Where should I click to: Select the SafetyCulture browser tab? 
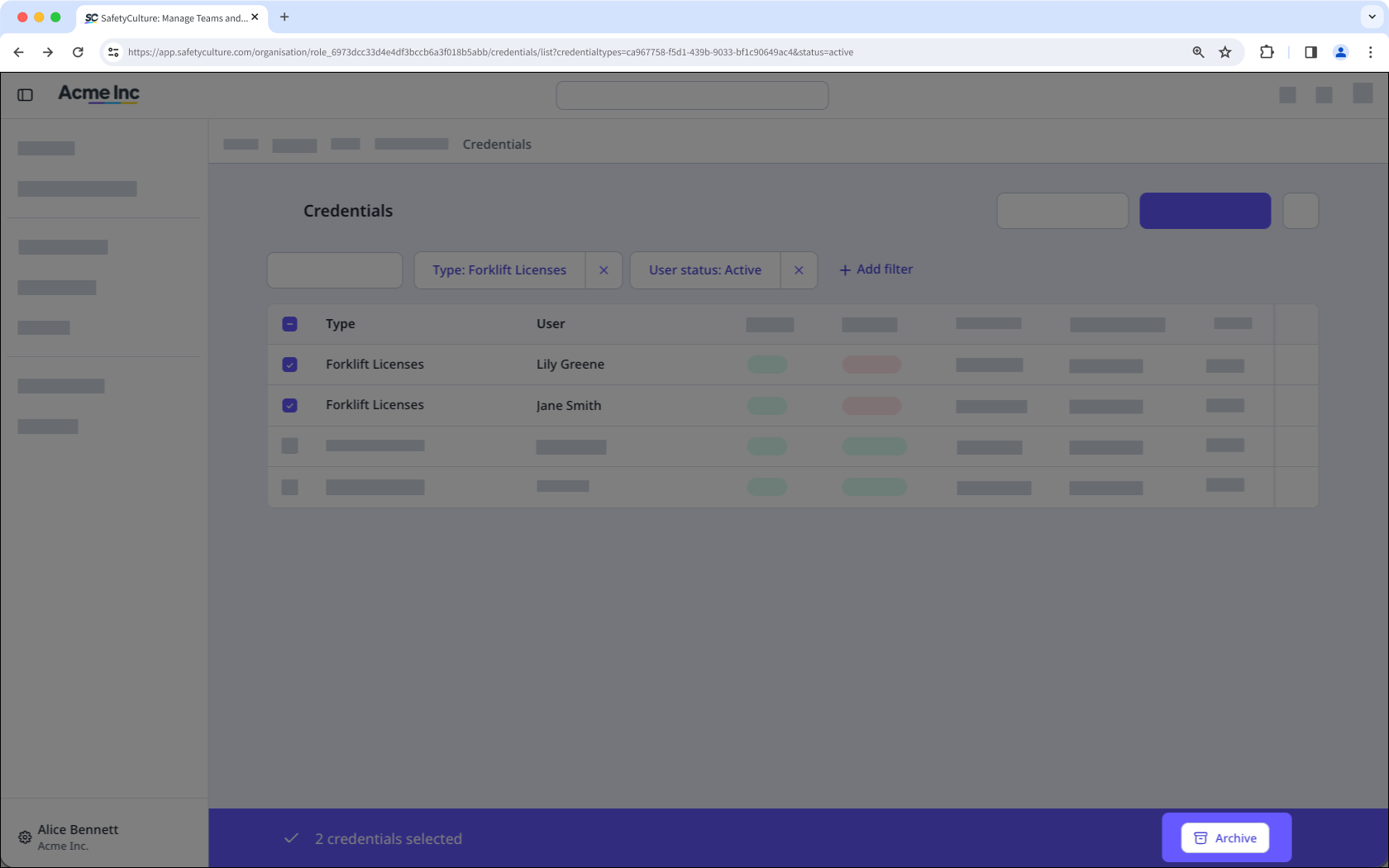click(x=172, y=17)
